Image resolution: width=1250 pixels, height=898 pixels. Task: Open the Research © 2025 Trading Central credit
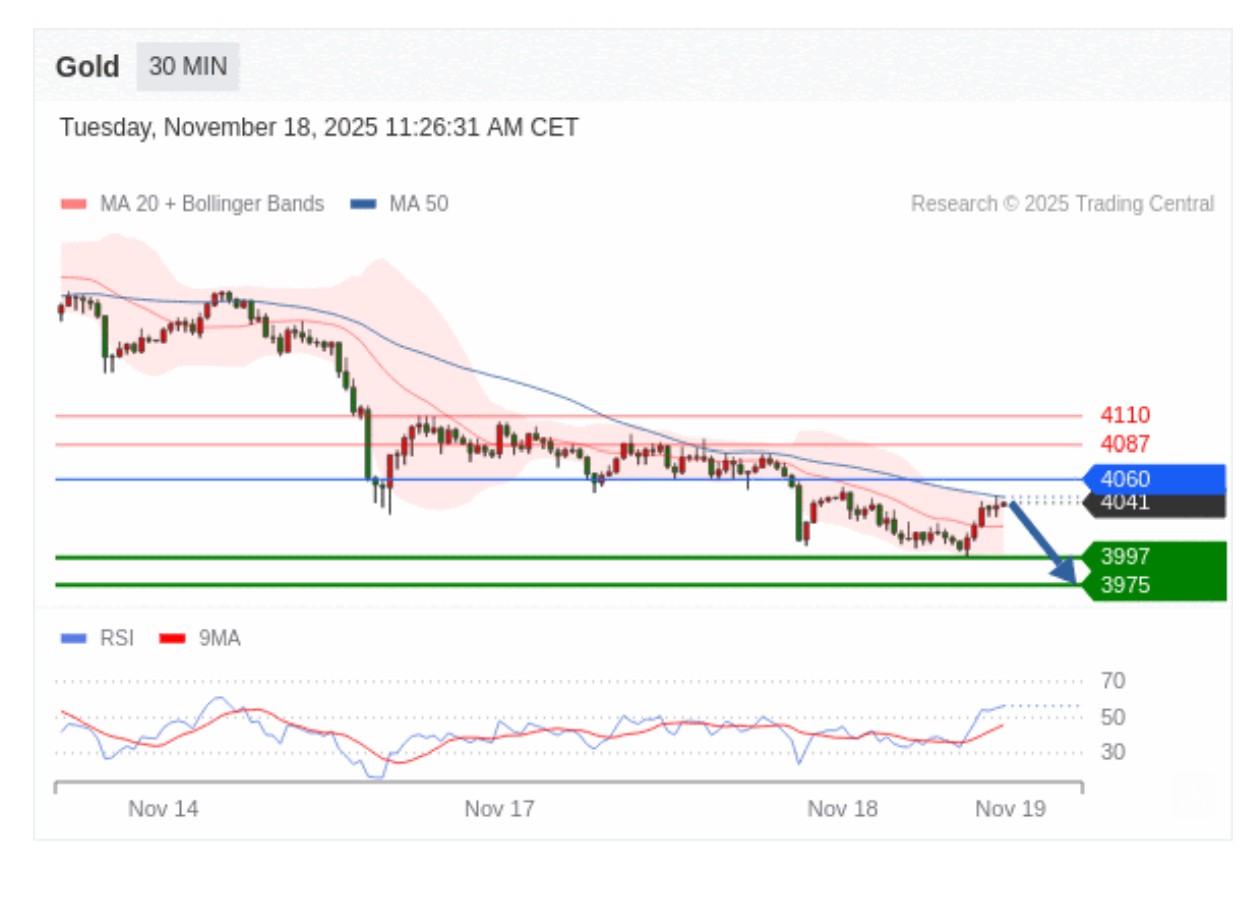click(1062, 204)
